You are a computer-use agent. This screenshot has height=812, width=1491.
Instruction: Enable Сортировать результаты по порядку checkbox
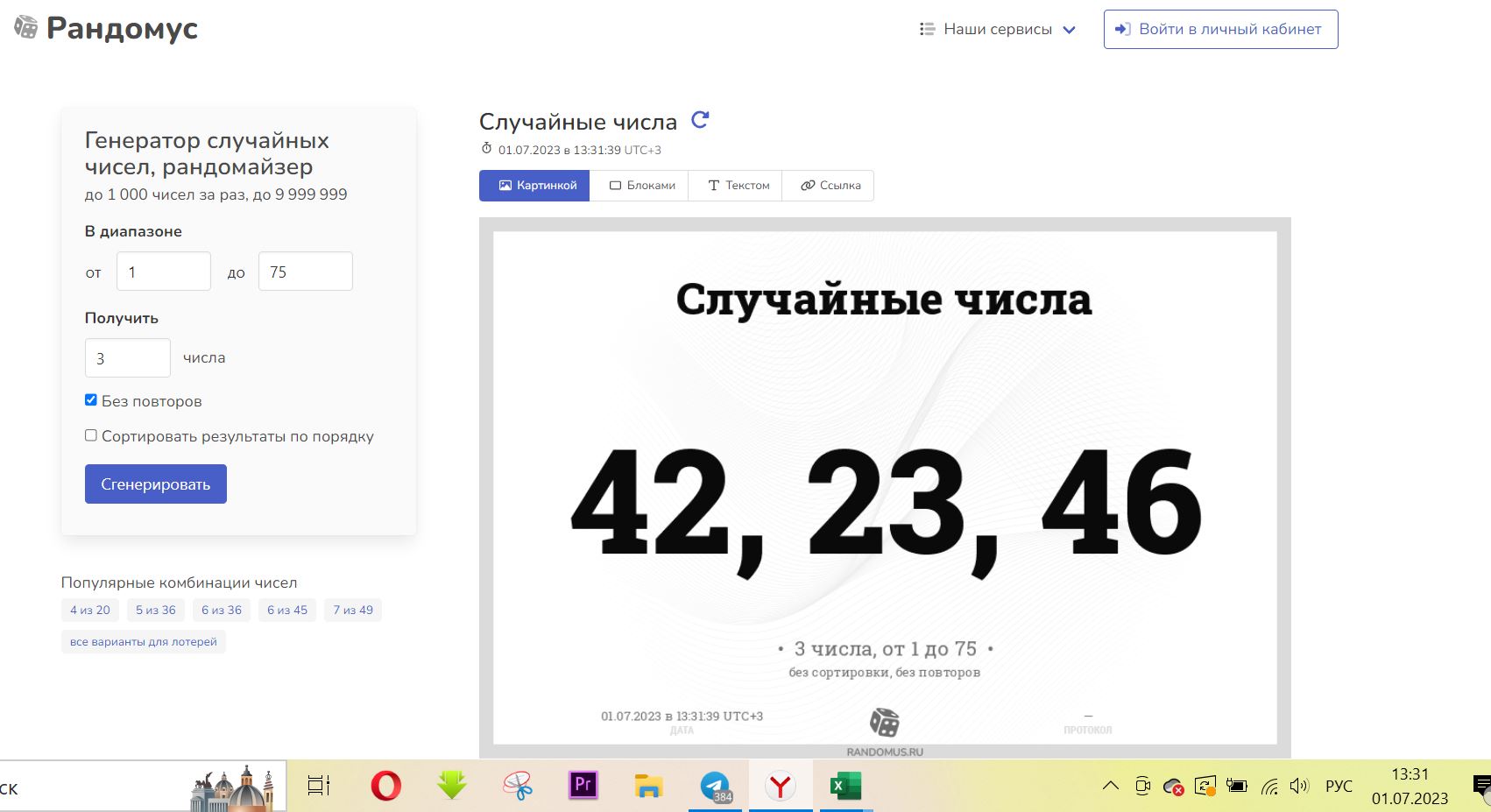click(x=91, y=435)
